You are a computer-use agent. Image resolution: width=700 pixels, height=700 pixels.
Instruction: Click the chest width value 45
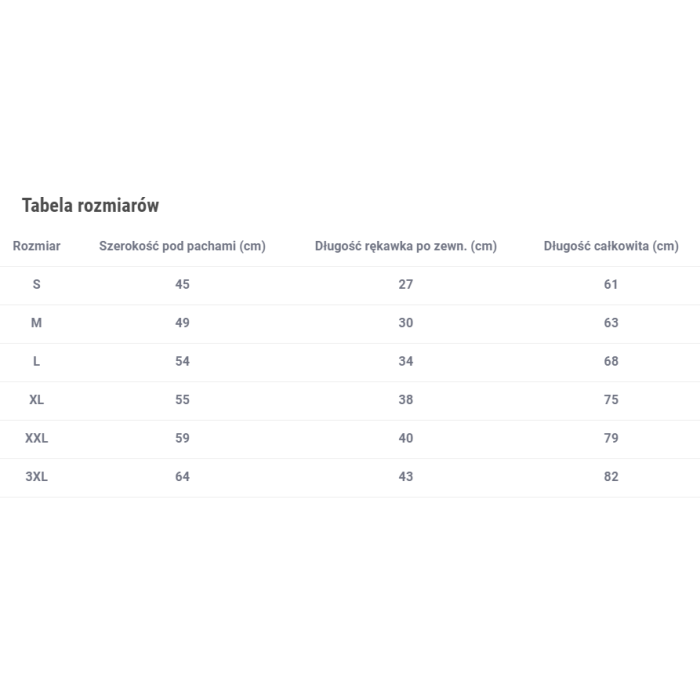pos(182,284)
